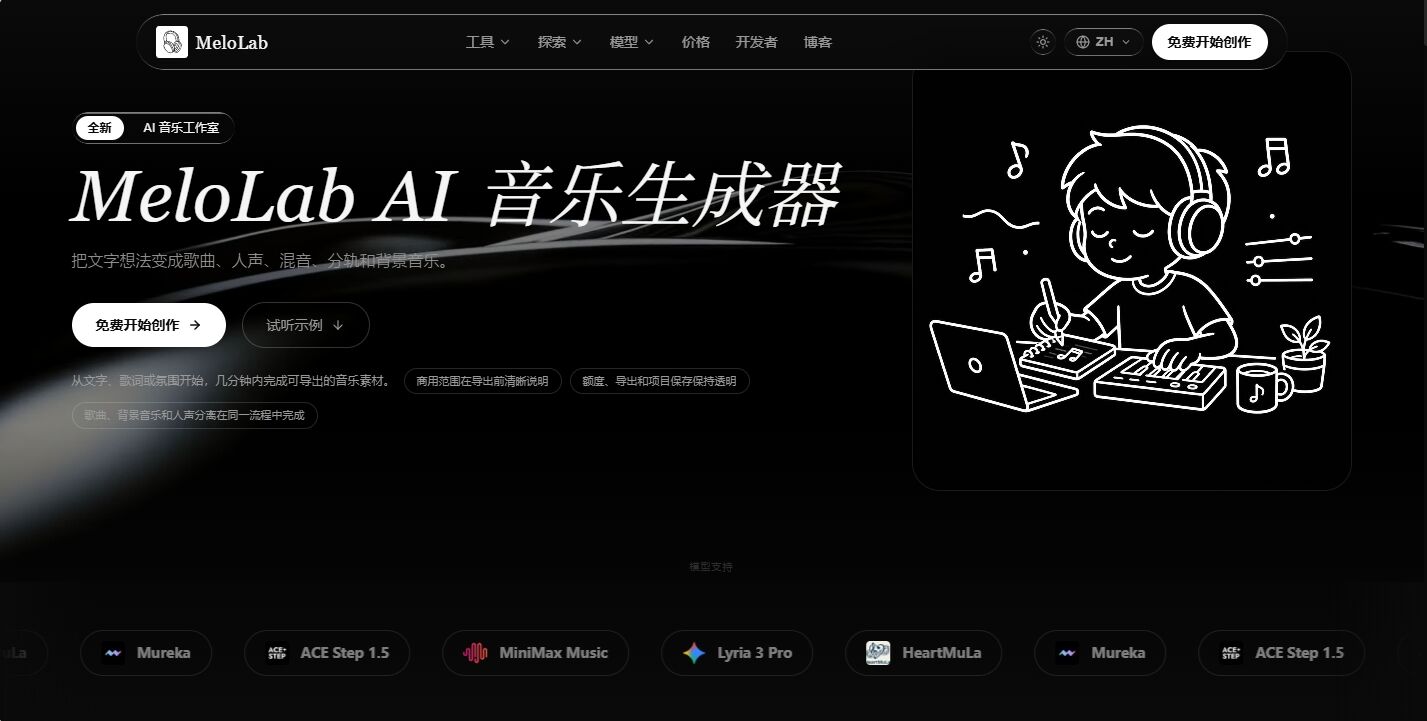
Task: Click the 试听示例 down-arrow button
Action: click(306, 325)
